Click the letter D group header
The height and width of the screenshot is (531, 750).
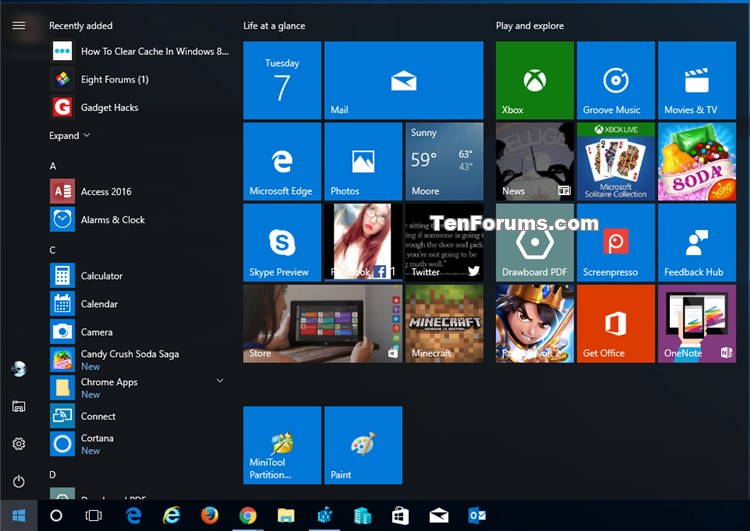[x=53, y=475]
